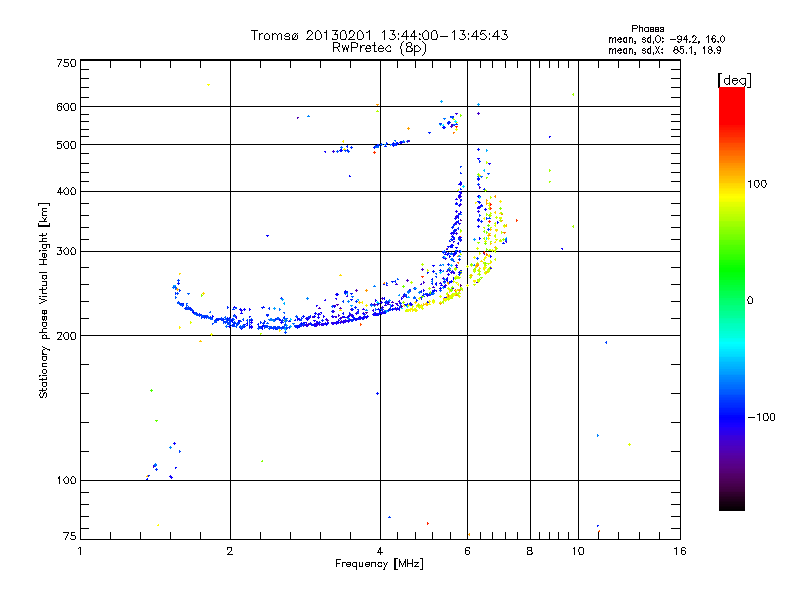Screen dimensions: 800x600
Task: Click the 'Phases' heading text
Action: (647, 29)
